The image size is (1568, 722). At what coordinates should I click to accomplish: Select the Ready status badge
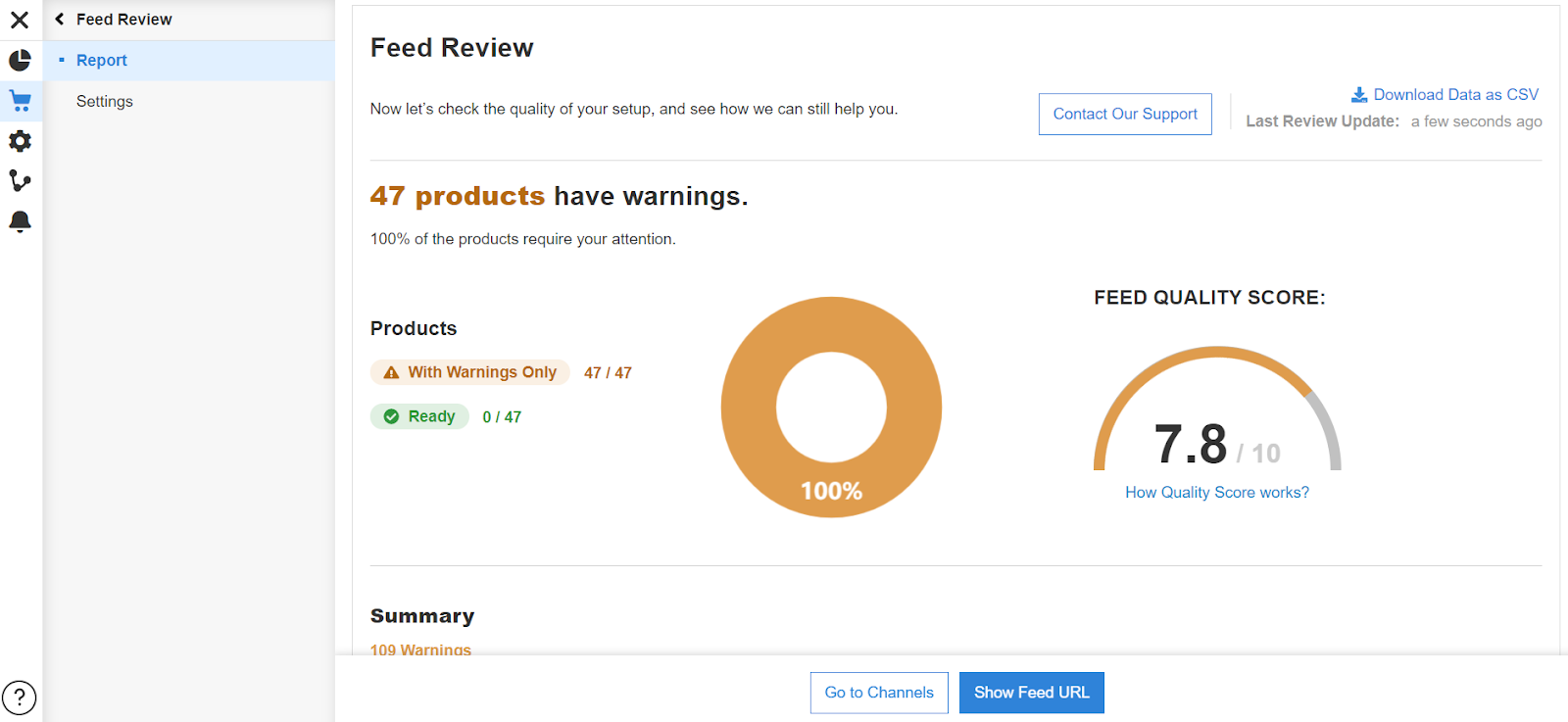pos(419,417)
